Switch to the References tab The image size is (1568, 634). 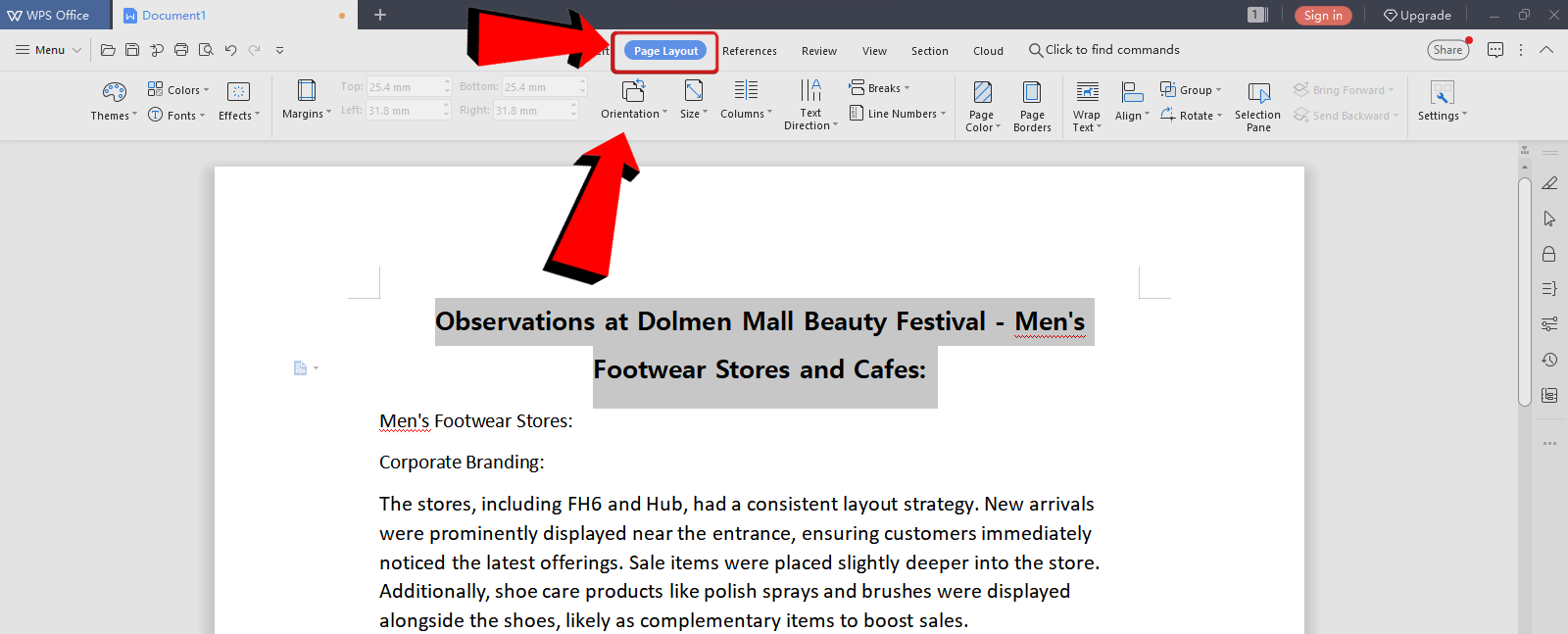coord(750,51)
